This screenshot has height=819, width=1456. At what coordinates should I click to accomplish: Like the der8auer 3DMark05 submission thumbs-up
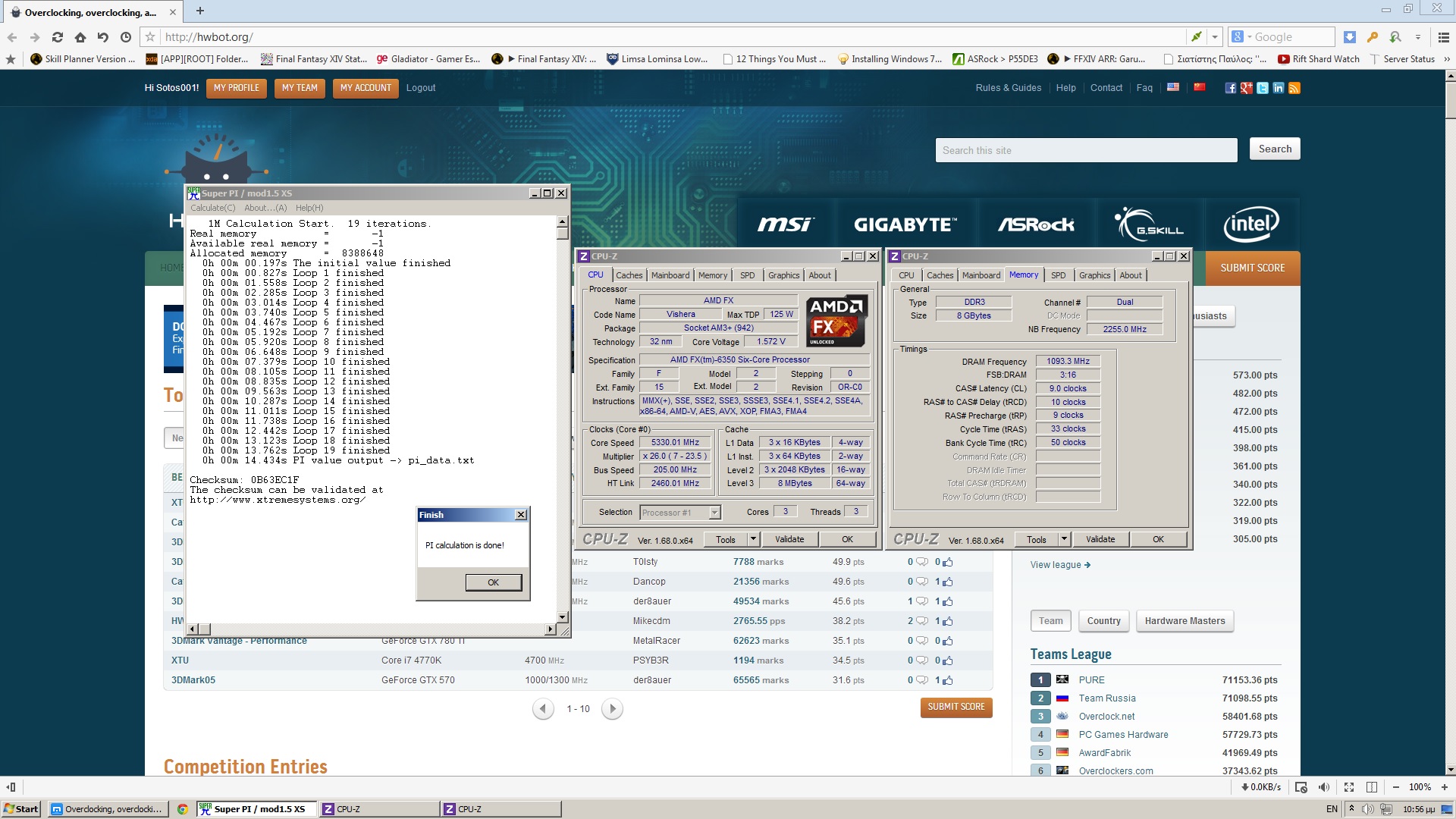pyautogui.click(x=948, y=680)
